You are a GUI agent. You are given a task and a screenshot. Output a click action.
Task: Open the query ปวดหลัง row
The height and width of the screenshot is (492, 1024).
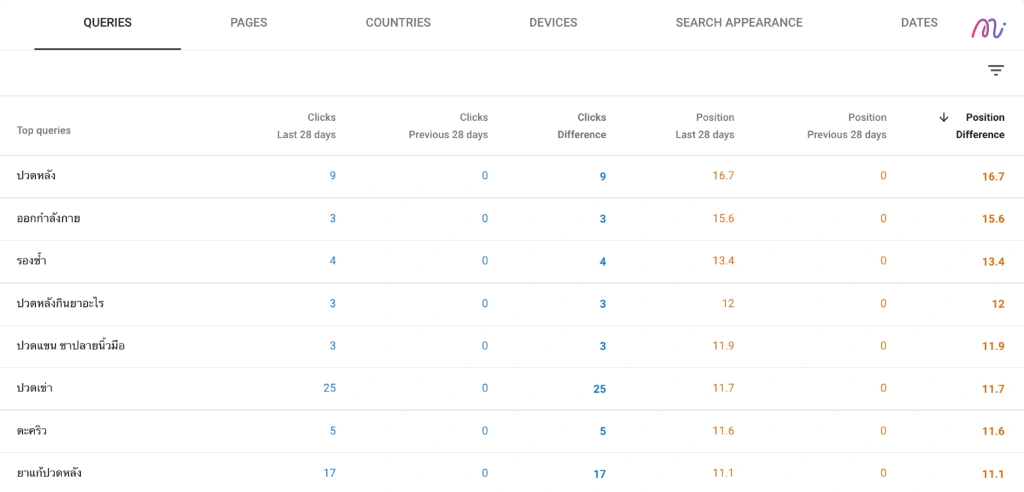point(512,176)
